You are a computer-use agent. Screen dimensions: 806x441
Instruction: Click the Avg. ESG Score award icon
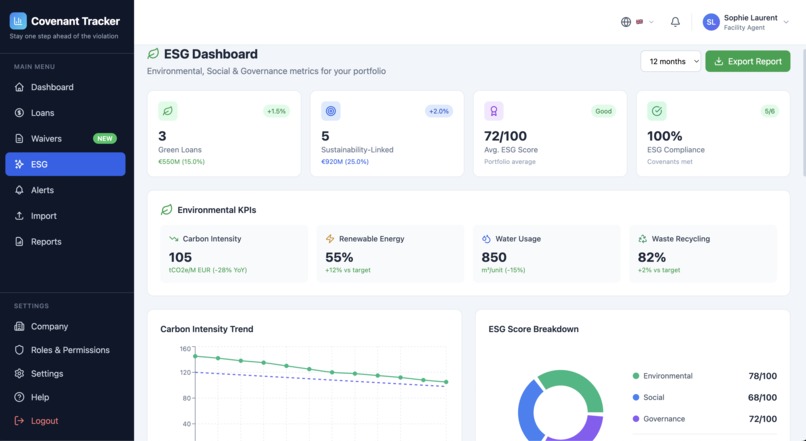click(x=493, y=111)
